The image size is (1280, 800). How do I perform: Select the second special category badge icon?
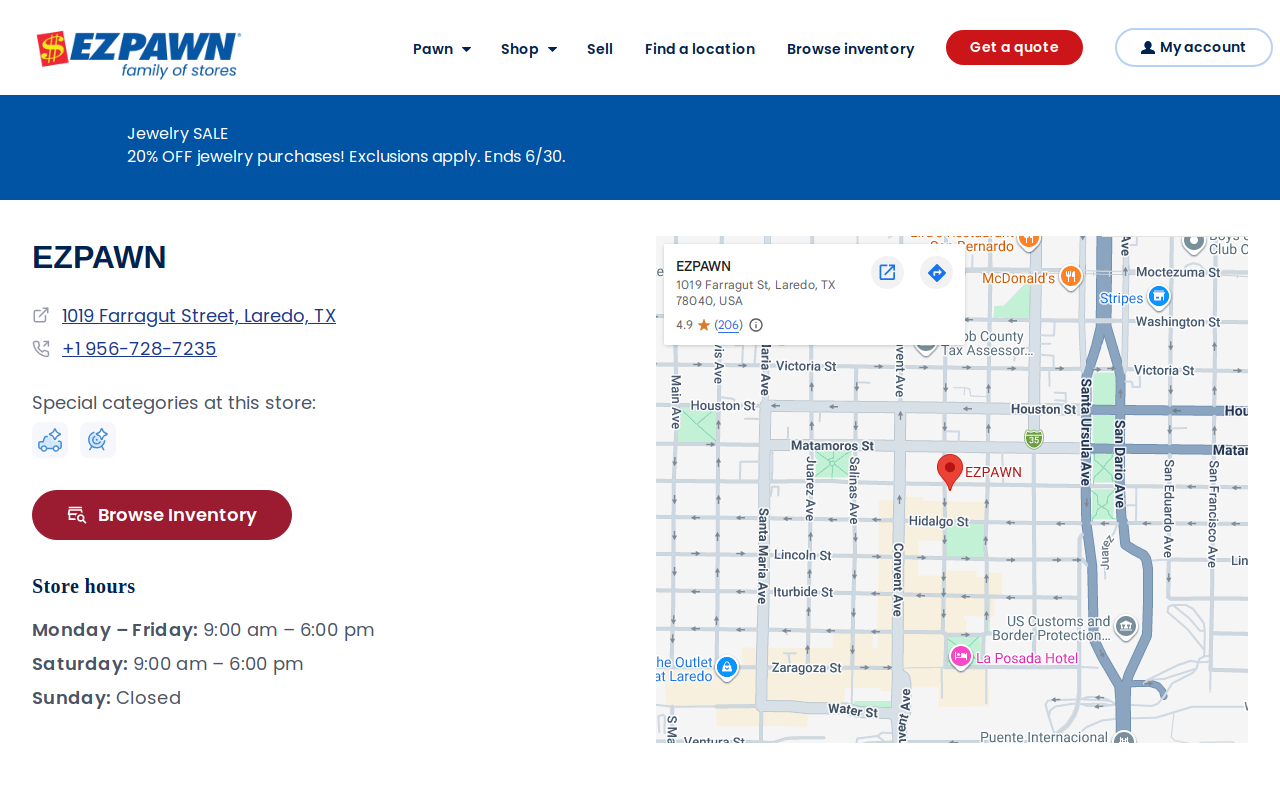98,440
